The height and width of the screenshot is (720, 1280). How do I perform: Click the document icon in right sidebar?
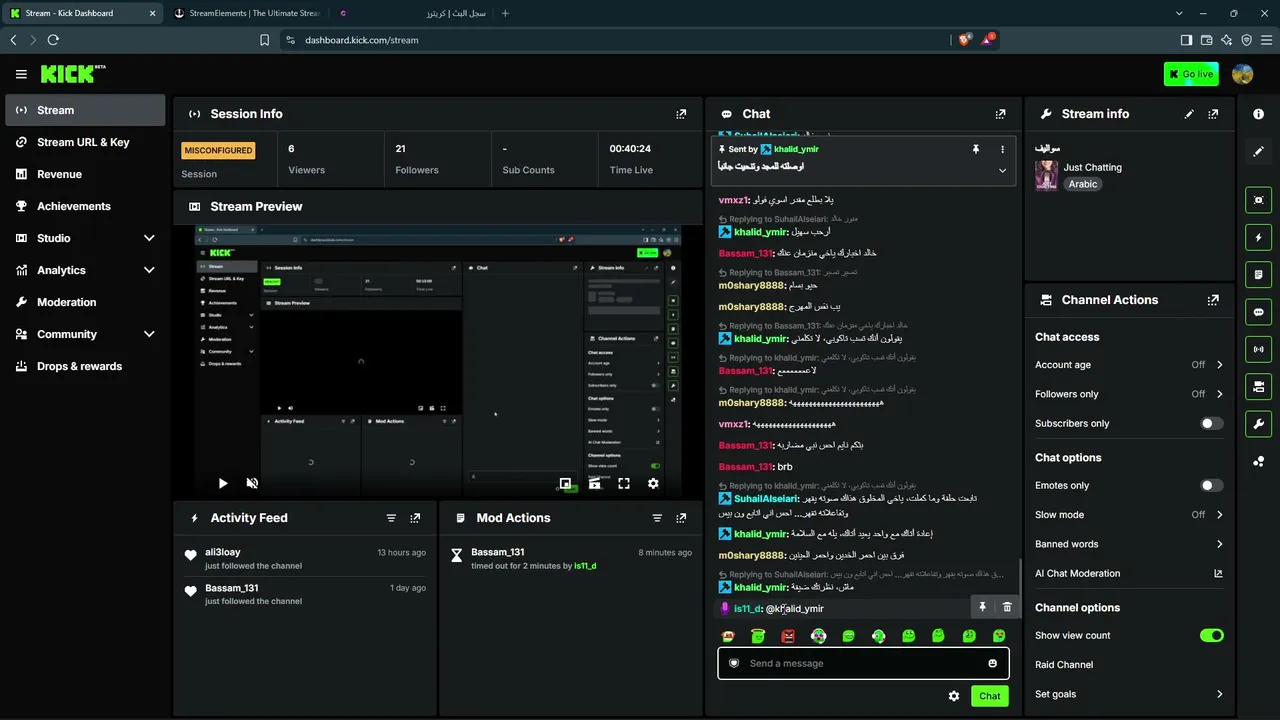click(x=1258, y=275)
